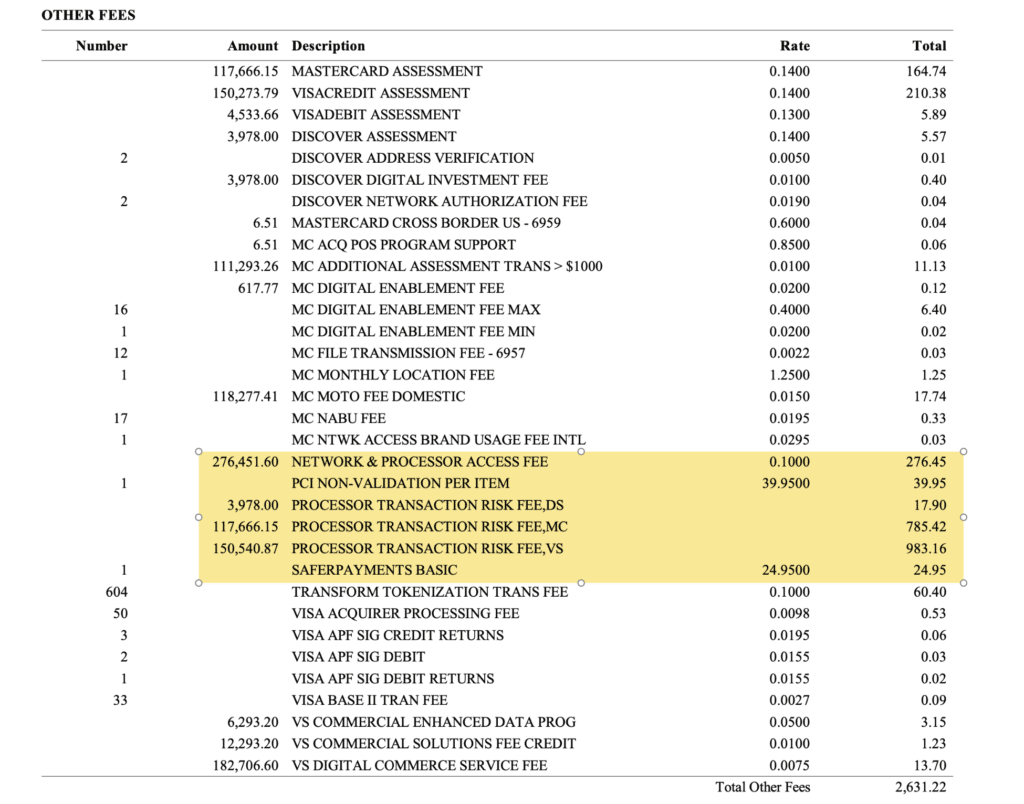Click the top-left handle of yellow highlight

click(x=198, y=451)
